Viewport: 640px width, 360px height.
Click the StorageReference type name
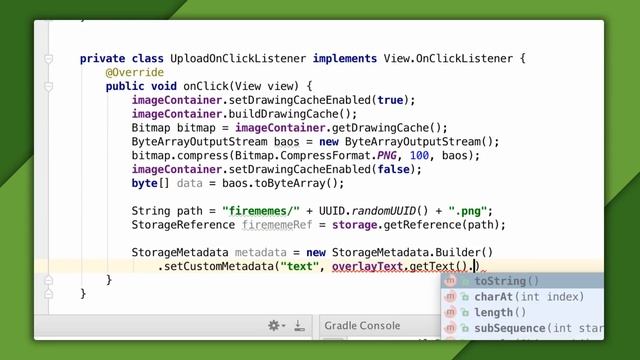(183, 225)
